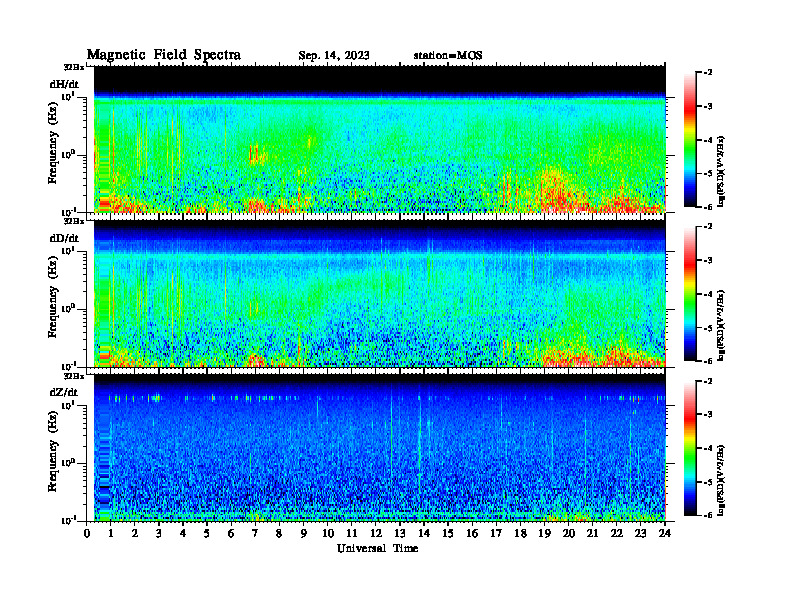Click the '-6' value on bottom color scale
Image resolution: width=792 pixels, height=612 pixels.
click(707, 515)
